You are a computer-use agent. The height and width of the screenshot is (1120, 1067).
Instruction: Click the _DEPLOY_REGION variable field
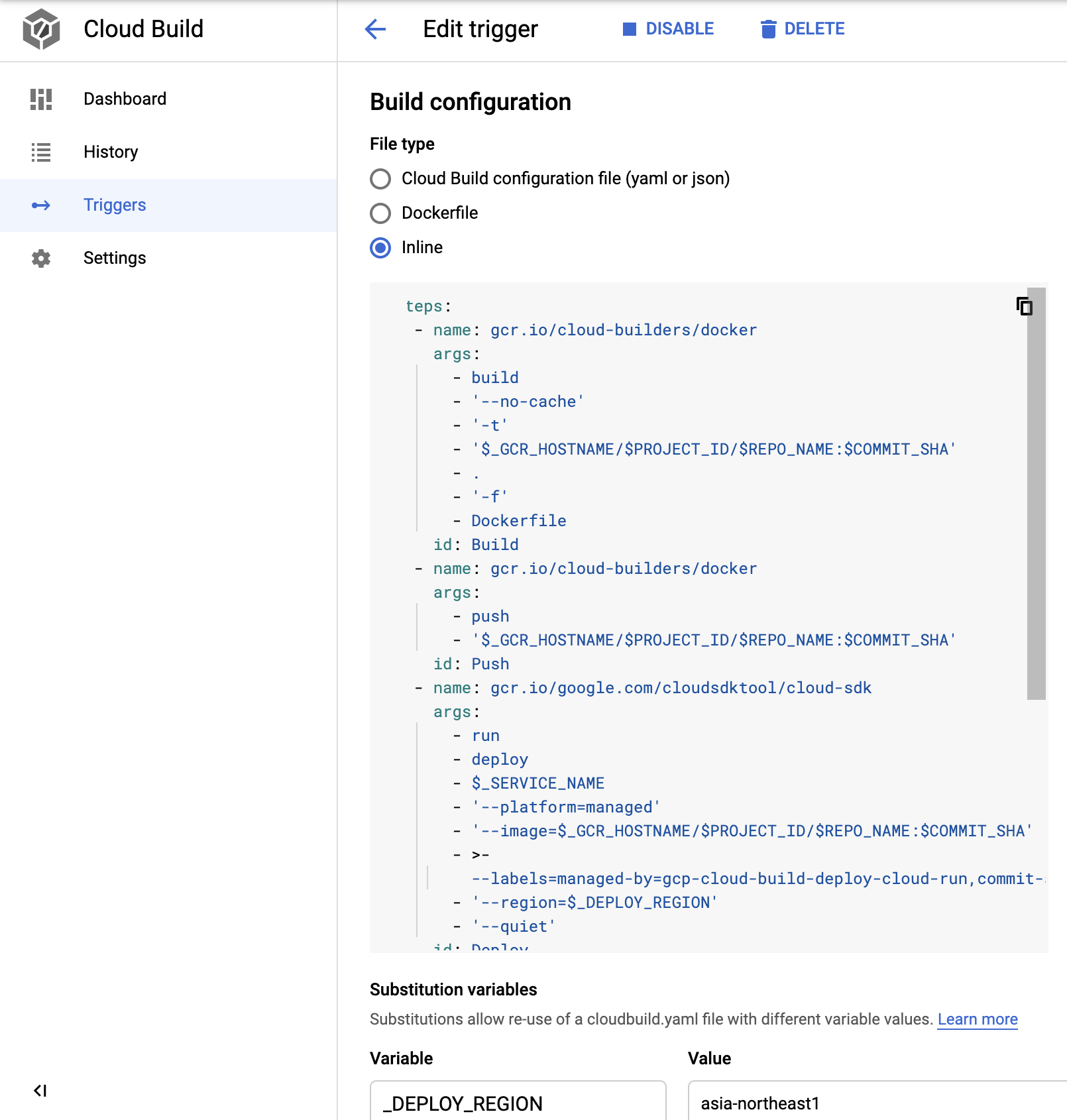point(518,1101)
